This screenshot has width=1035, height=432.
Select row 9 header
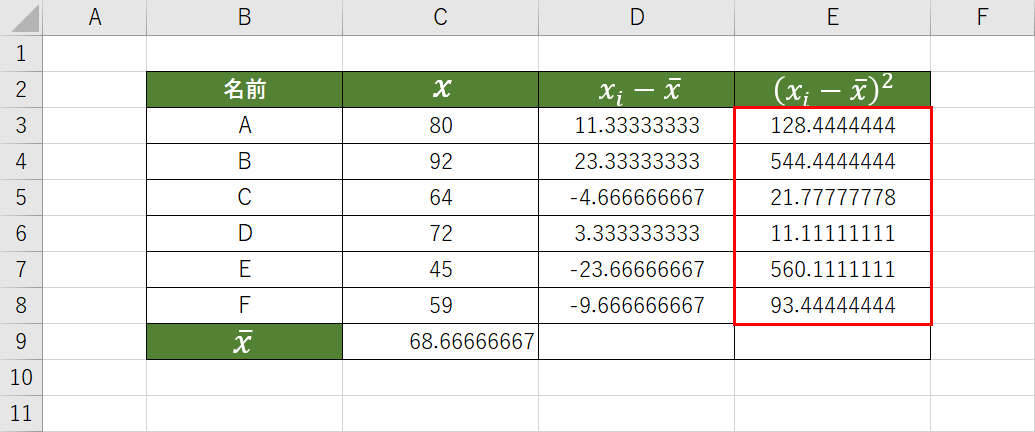[x=22, y=342]
